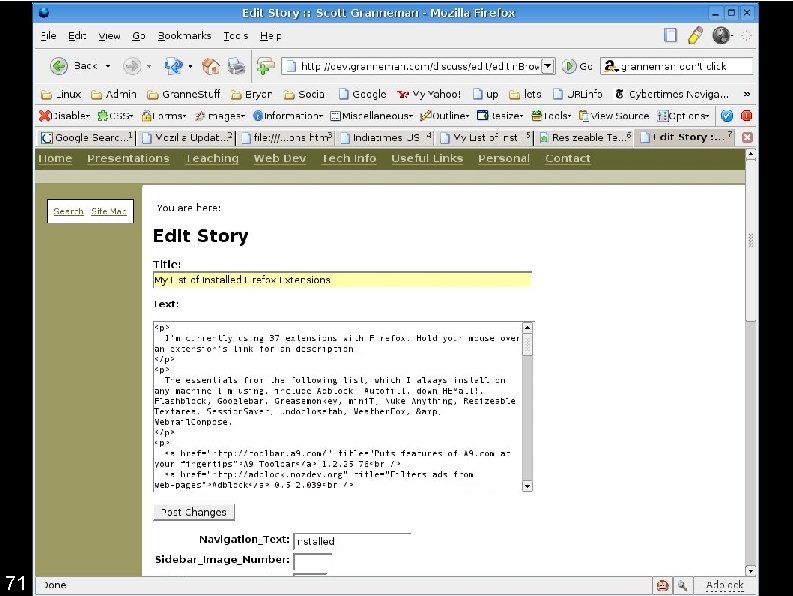Screen dimensions: 793x596
Task: Open the Bryan bookmarks folder
Action: click(251, 94)
